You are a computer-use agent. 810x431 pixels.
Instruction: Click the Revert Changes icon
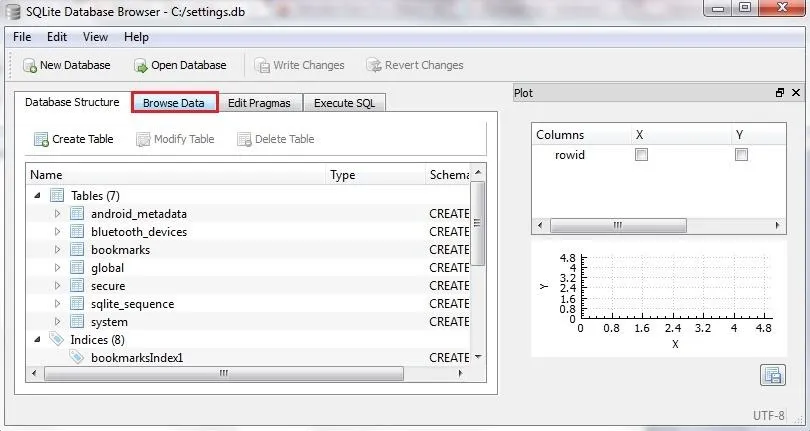click(x=373, y=66)
